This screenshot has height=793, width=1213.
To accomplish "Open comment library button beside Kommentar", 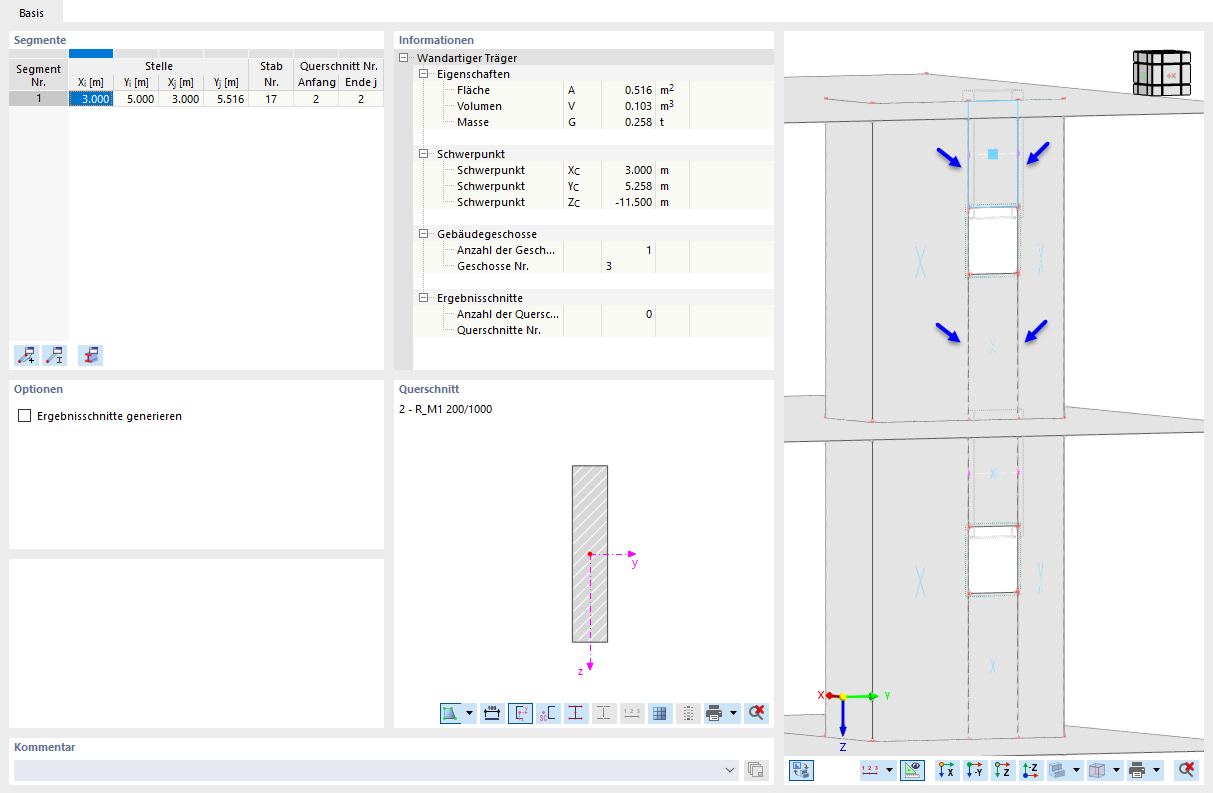I will click(x=756, y=770).
